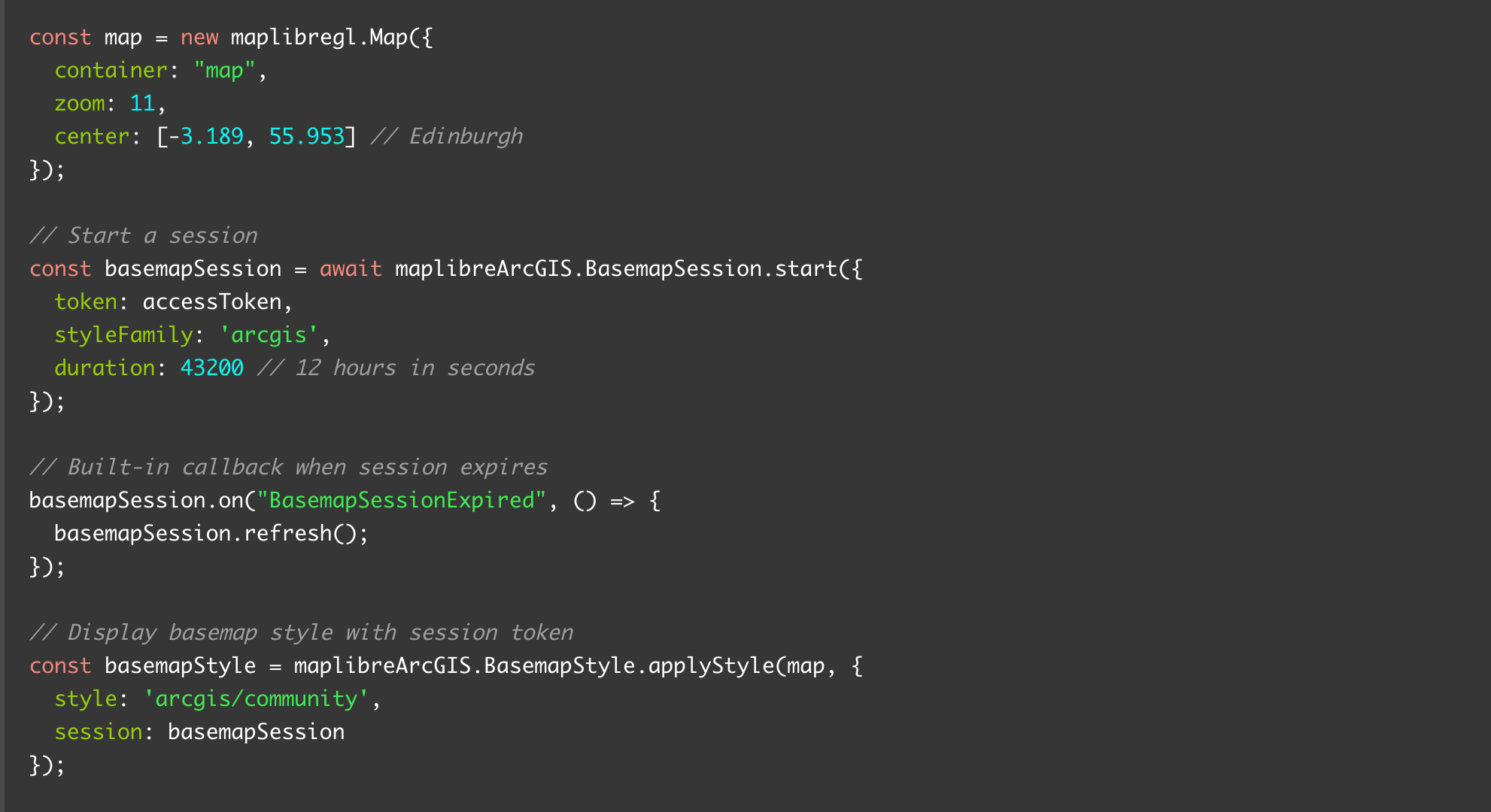Image resolution: width=1491 pixels, height=812 pixels.
Task: Click the zoom value 11
Action: click(142, 104)
